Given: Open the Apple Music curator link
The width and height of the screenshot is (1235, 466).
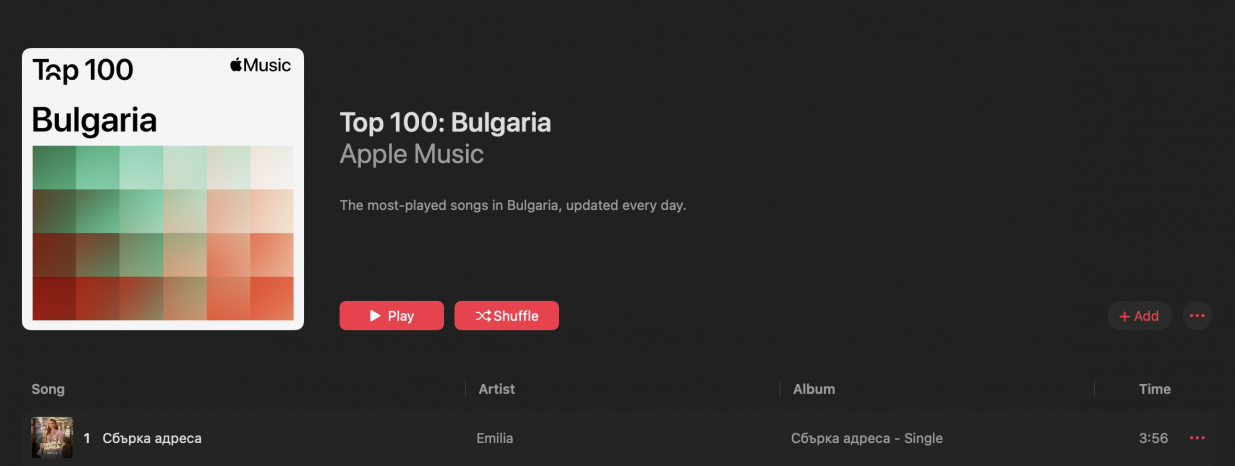Looking at the screenshot, I should click(x=411, y=154).
